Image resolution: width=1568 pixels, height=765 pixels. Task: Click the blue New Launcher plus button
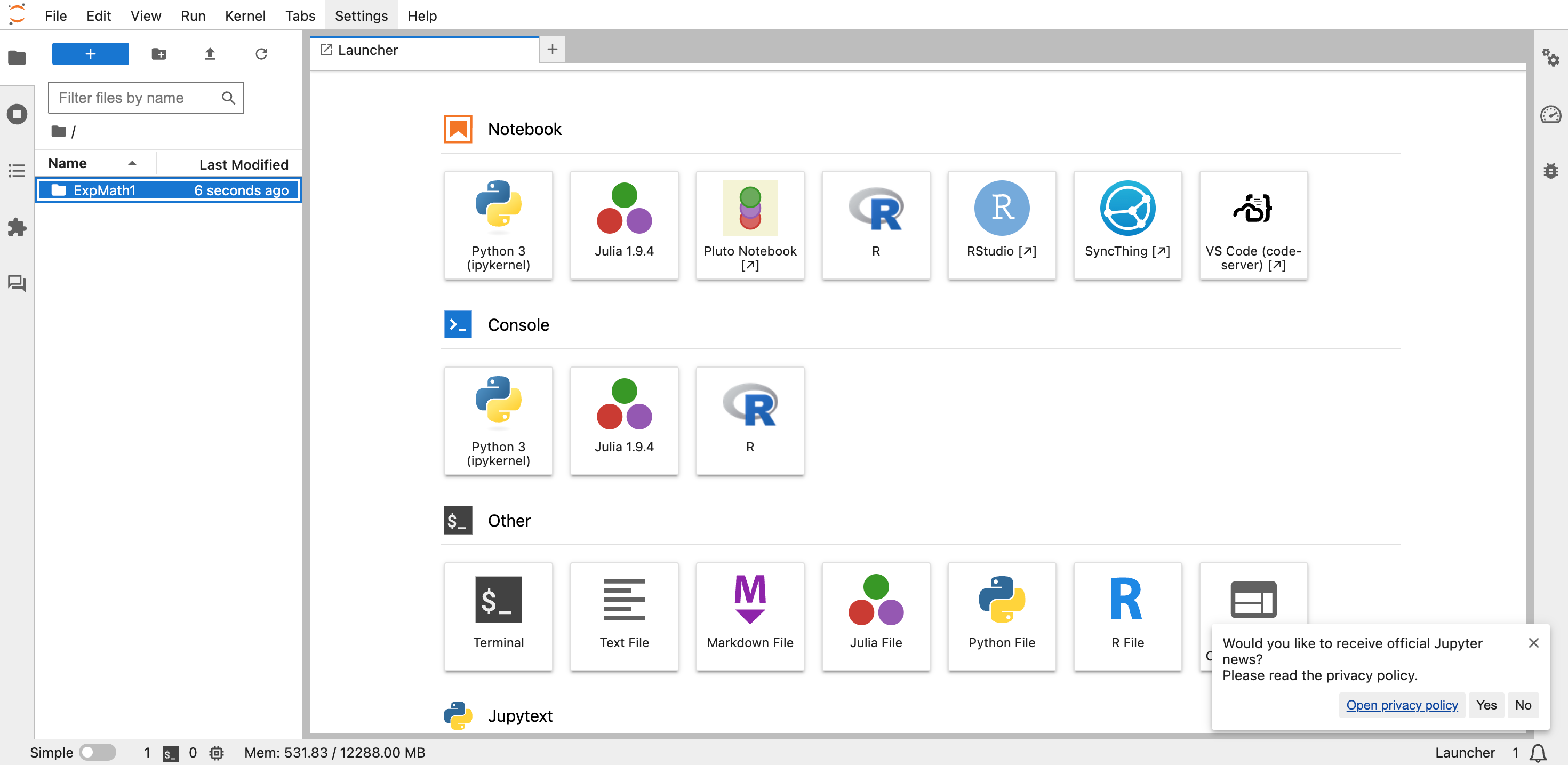(90, 53)
